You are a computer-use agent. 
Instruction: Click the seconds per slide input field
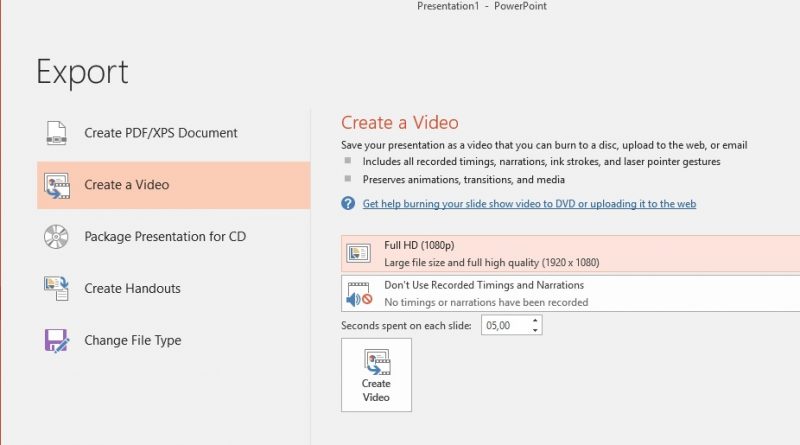[x=505, y=325]
